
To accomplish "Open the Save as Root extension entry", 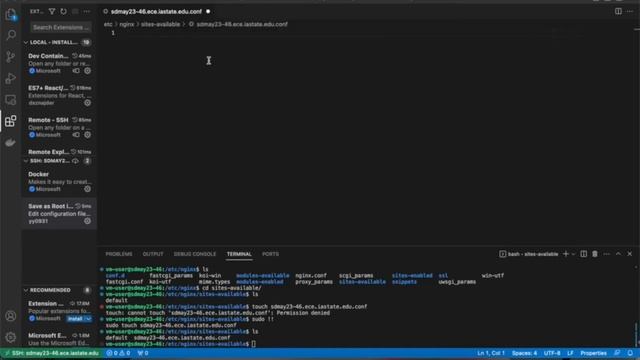I will coord(59,213).
